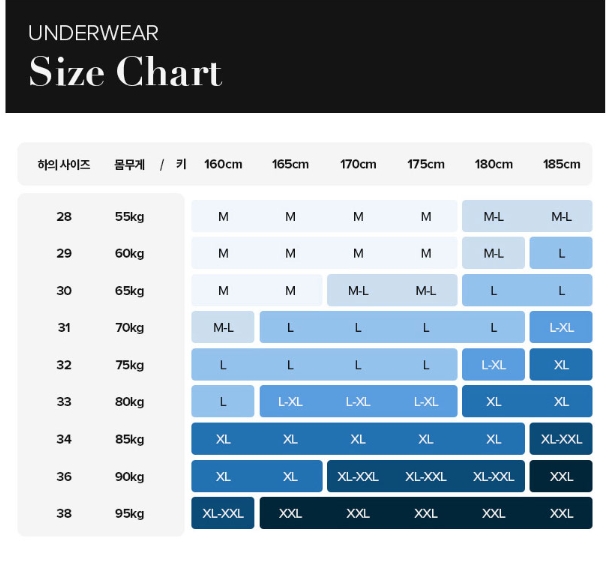
Task: Click the XXL cell in the 90kg row
Action: click(x=561, y=476)
